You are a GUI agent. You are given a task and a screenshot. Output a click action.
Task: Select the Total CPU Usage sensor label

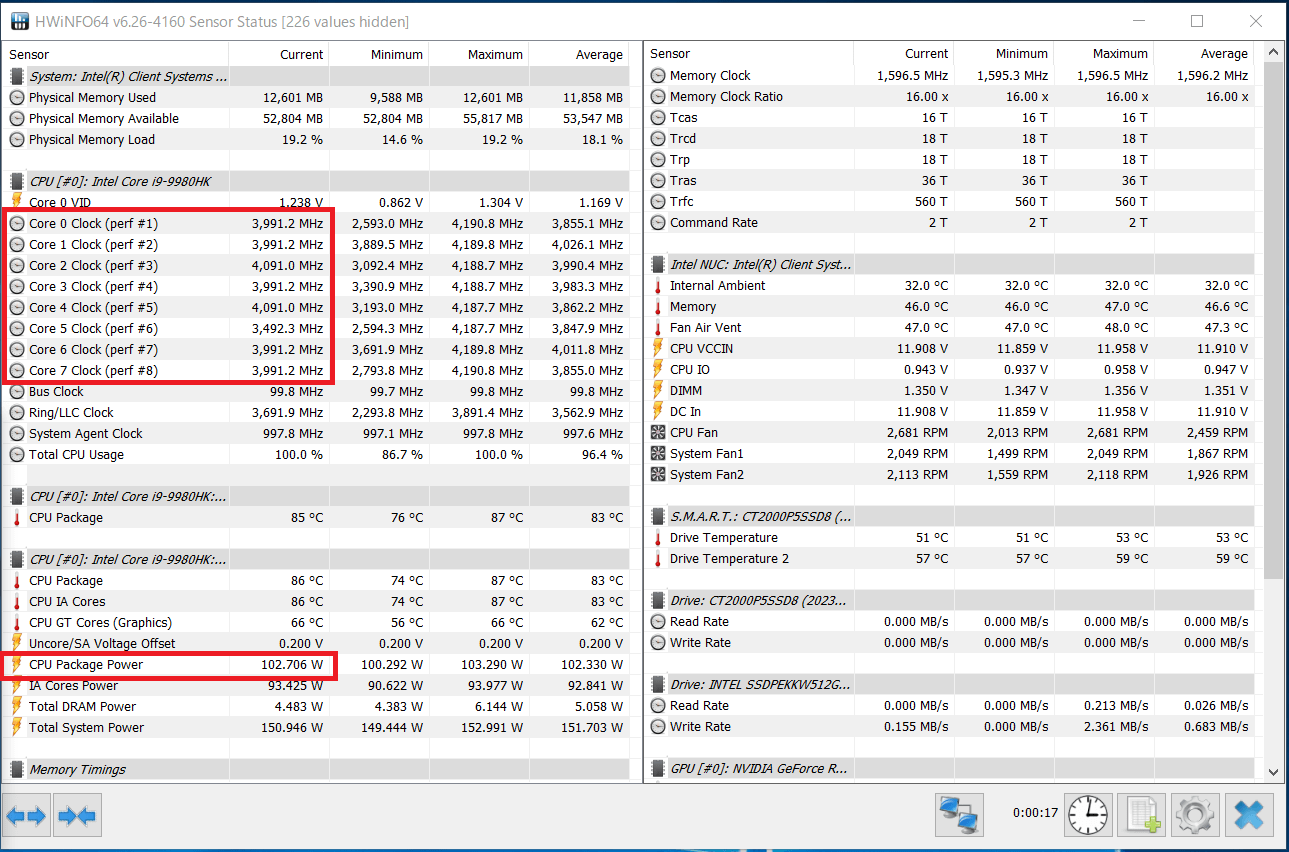click(77, 455)
